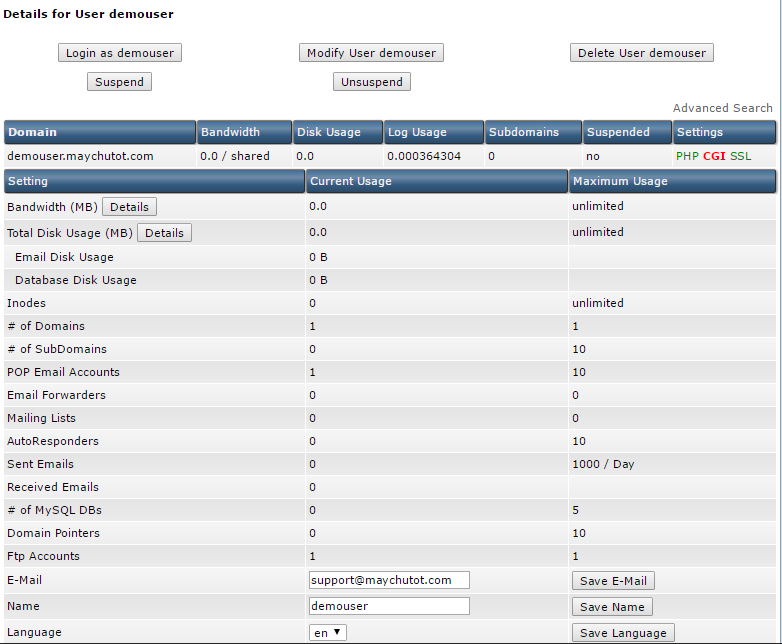Click the '0.0 / shared' bandwidth value

click(x=235, y=156)
